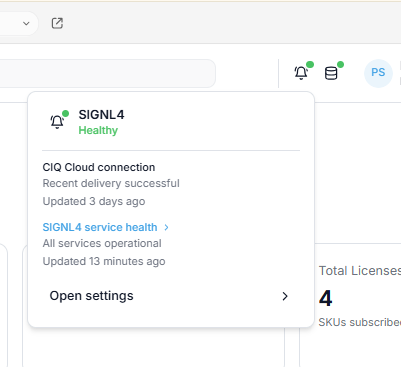Click the SIGNL4 popup title
Screen dimensions: 401x367
click(101, 115)
